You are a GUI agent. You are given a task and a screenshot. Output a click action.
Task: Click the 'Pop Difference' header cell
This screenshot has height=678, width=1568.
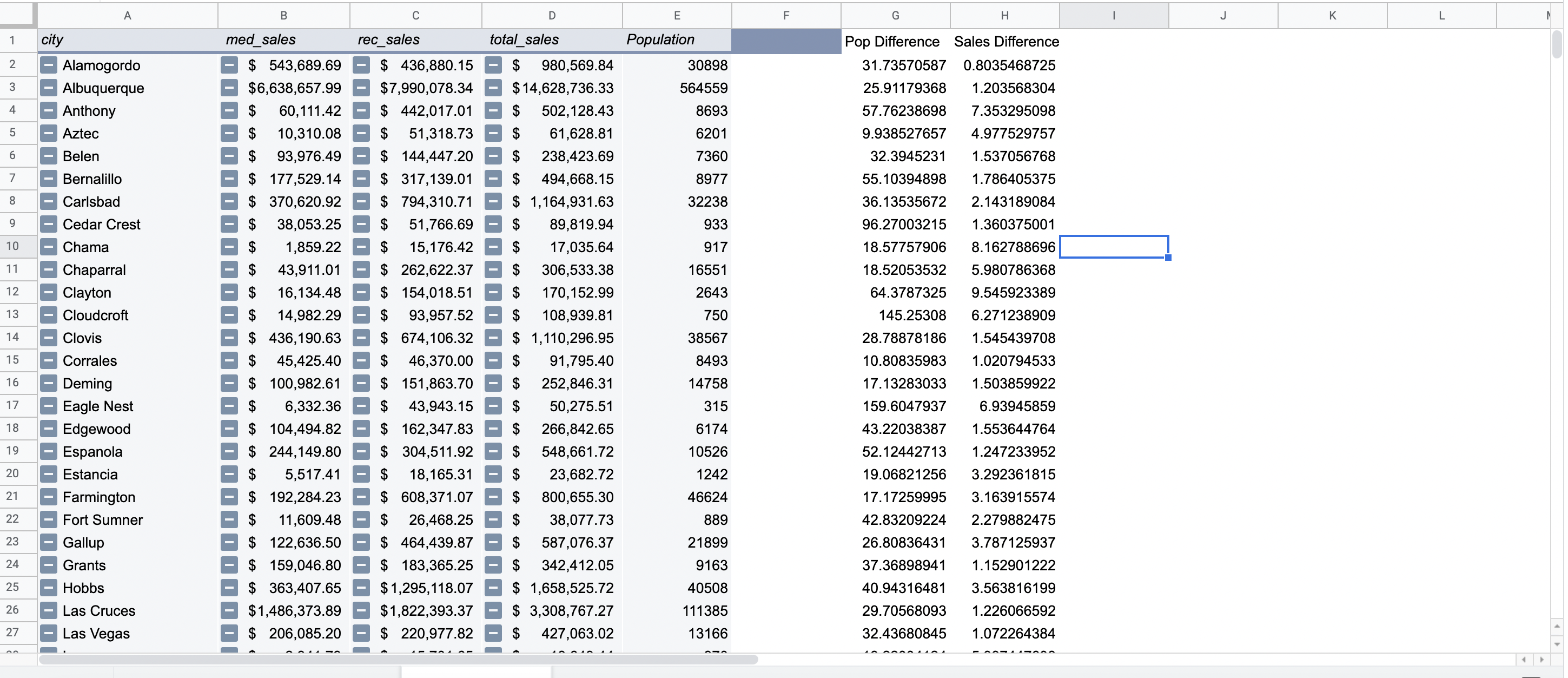pyautogui.click(x=895, y=42)
